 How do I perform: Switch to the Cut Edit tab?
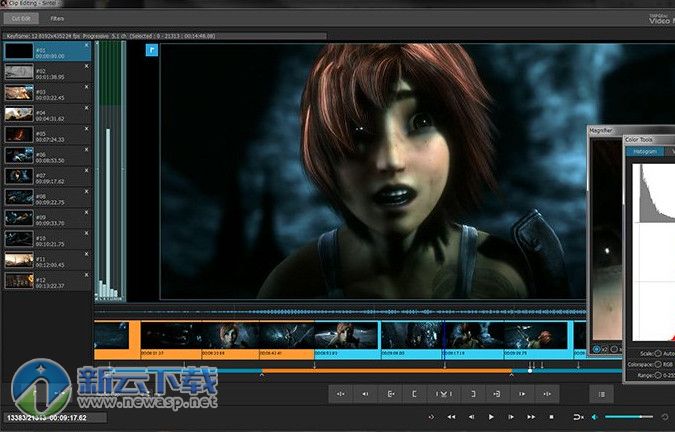(21, 19)
